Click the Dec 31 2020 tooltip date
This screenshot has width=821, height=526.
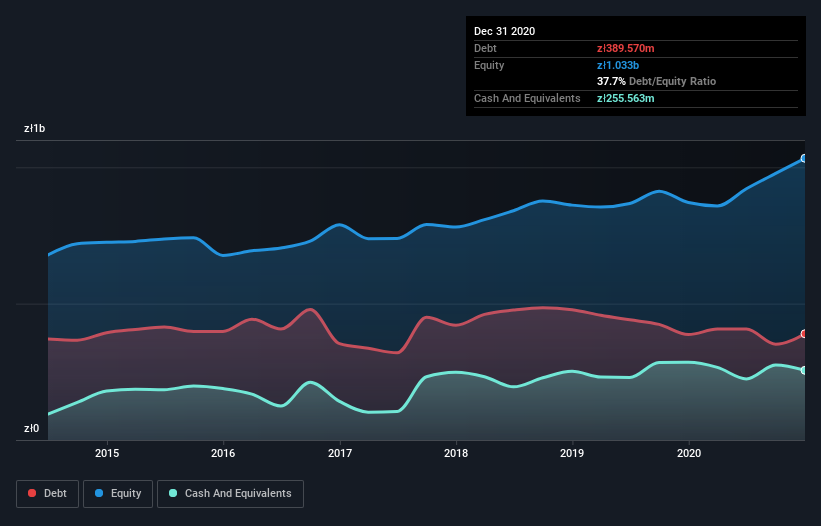tap(504, 31)
